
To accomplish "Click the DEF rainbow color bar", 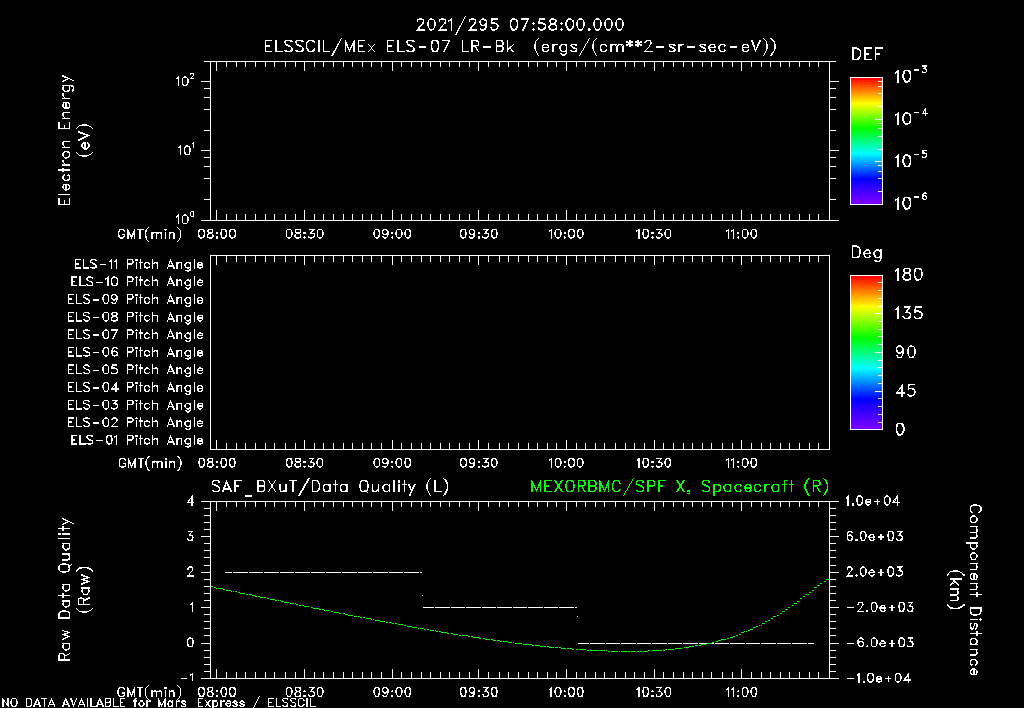I will 866,141.
